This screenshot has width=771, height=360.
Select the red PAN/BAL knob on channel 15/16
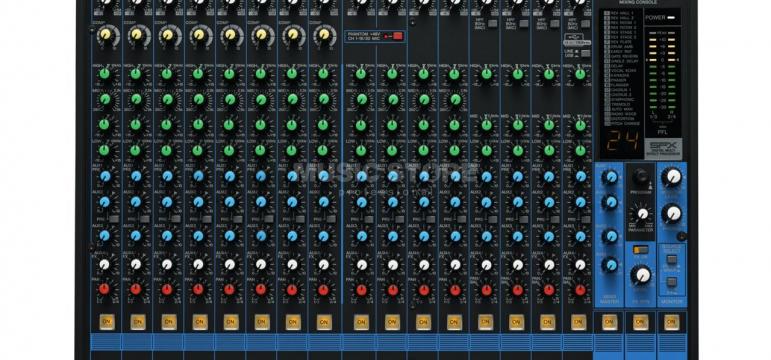pyautogui.click(x=518, y=290)
